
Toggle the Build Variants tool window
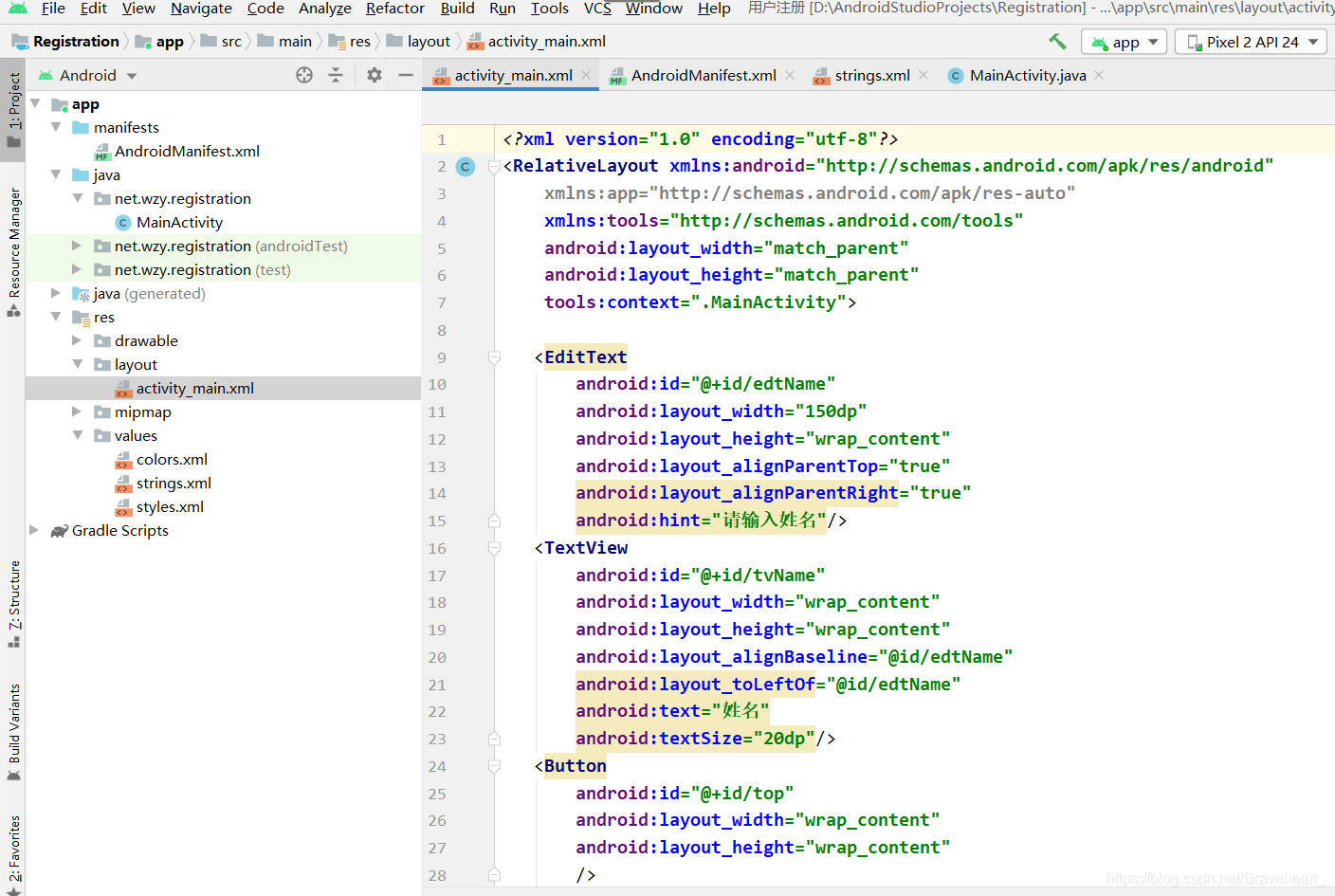(x=13, y=732)
